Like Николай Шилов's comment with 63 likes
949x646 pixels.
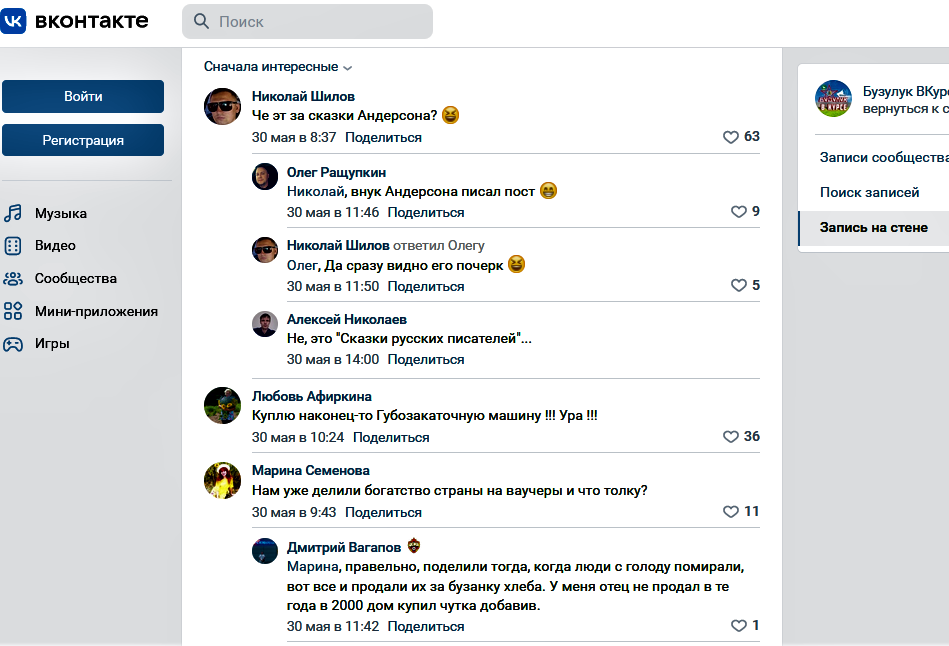click(731, 137)
